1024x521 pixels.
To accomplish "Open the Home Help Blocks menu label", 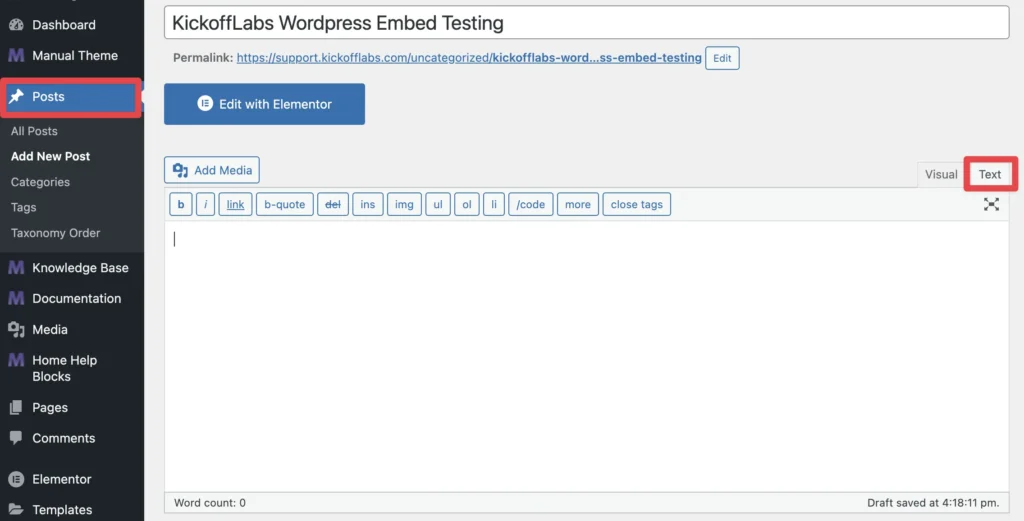I will (65, 368).
